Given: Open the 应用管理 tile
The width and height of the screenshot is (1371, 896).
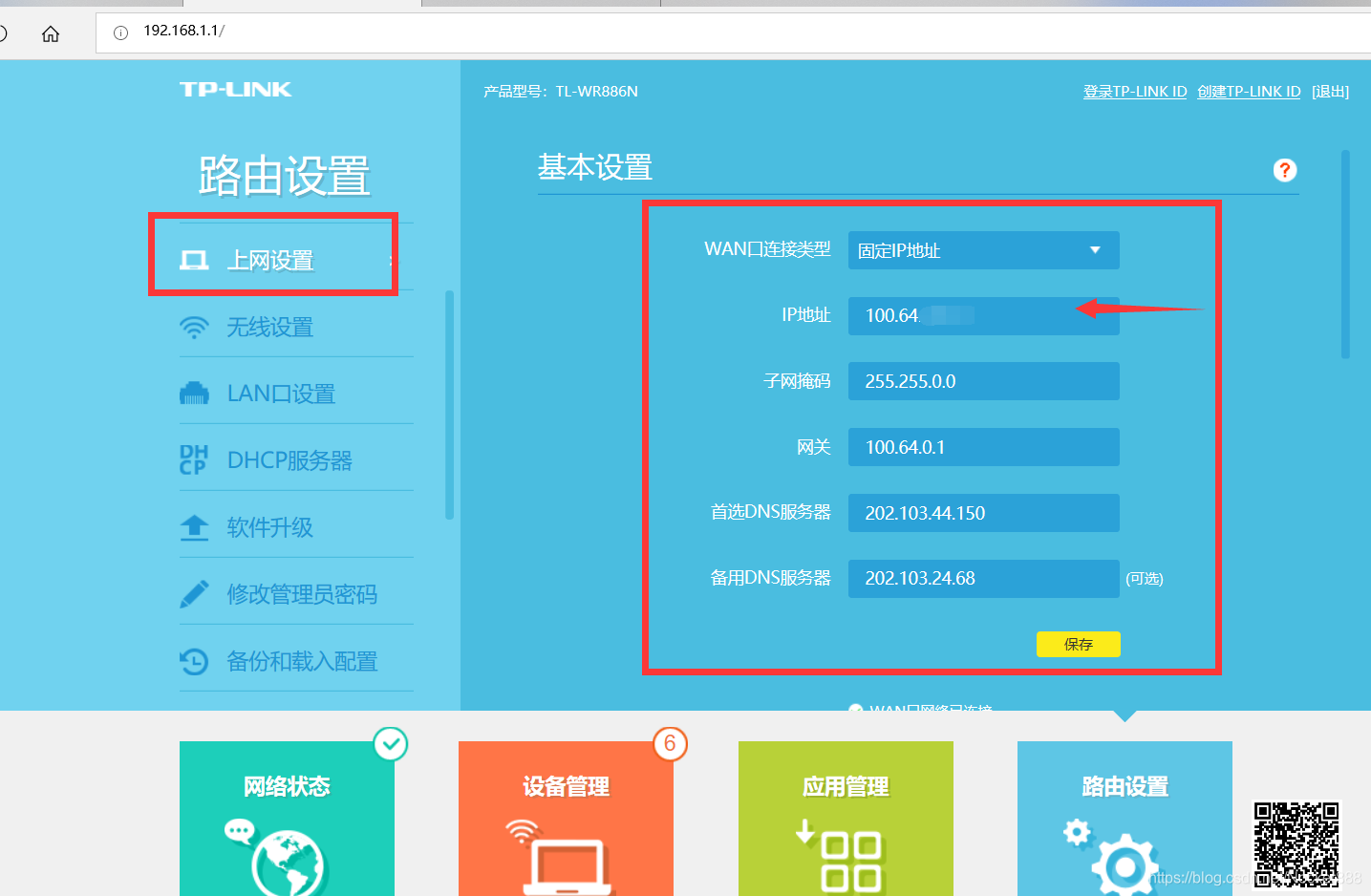Looking at the screenshot, I should 846,819.
